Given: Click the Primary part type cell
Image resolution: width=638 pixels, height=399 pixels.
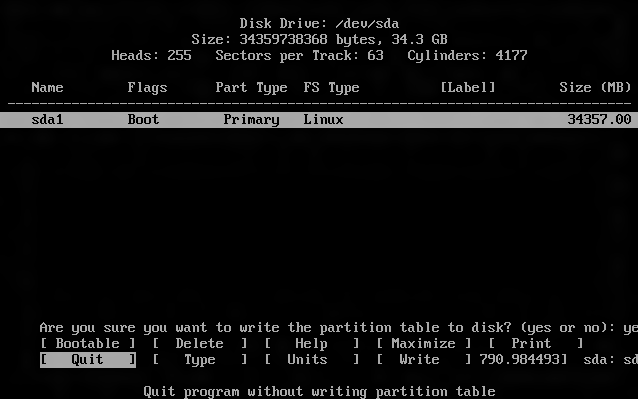Looking at the screenshot, I should click(251, 120).
